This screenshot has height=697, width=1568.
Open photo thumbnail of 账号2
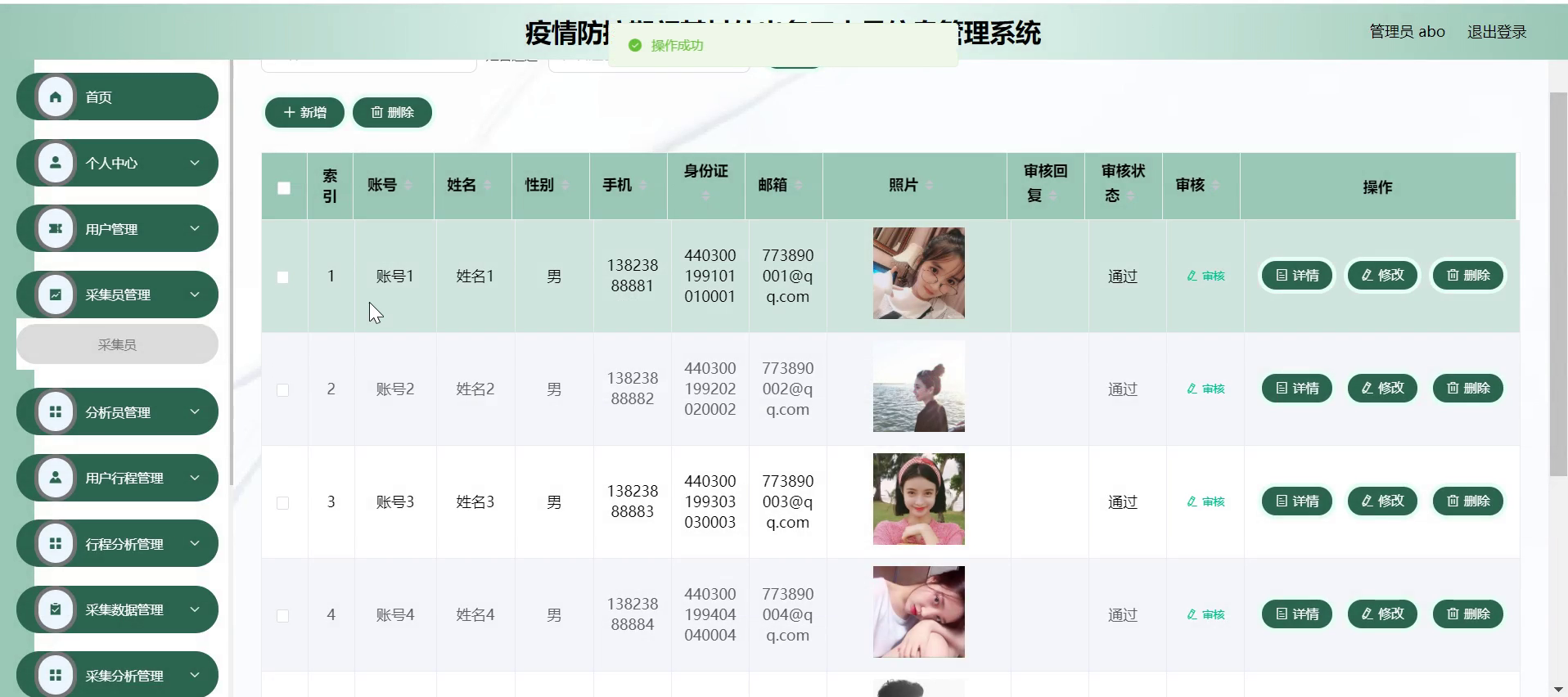(x=918, y=386)
